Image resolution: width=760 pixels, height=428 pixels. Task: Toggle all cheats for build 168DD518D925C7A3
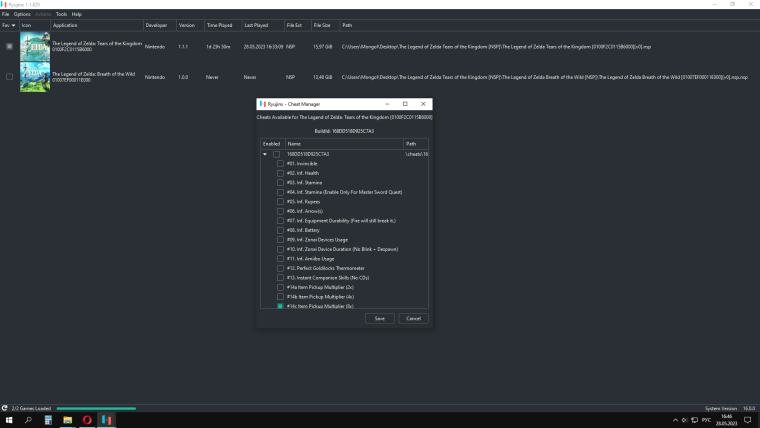pos(276,154)
